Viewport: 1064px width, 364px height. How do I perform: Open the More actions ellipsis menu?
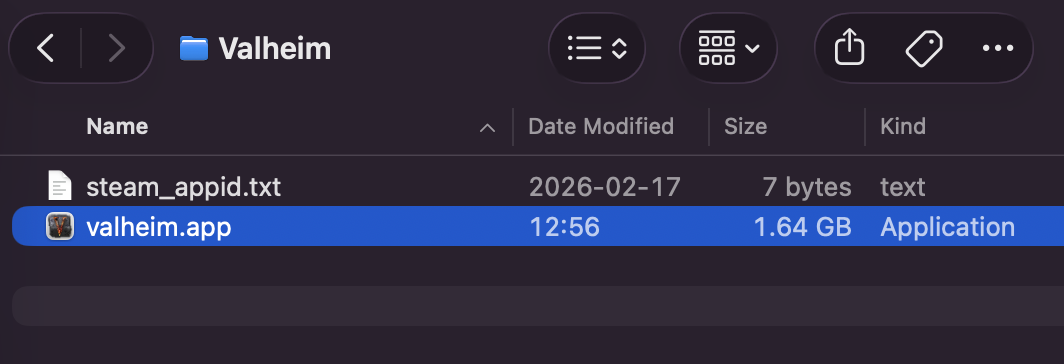click(998, 49)
